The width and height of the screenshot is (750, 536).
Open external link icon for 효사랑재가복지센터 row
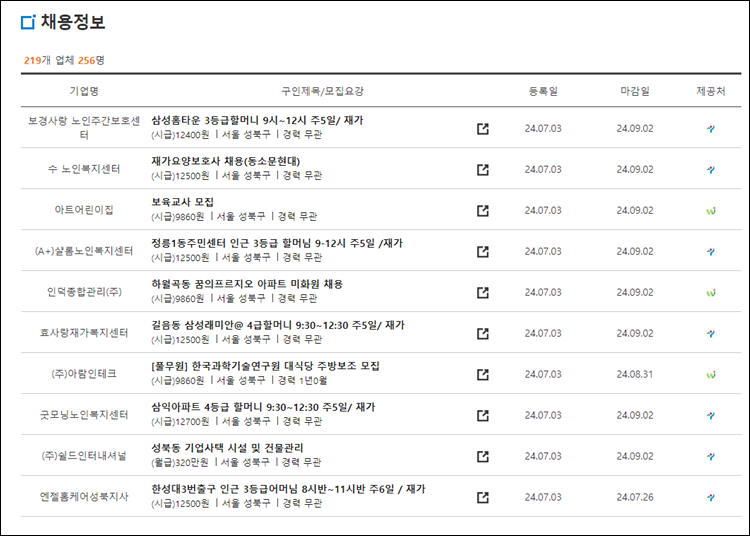[x=483, y=333]
